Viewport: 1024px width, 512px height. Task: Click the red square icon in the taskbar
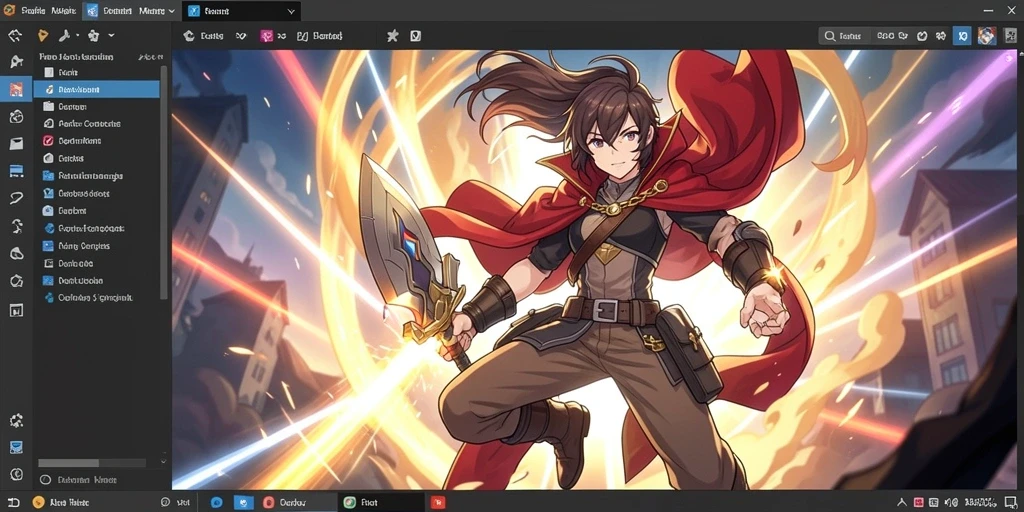[438, 502]
